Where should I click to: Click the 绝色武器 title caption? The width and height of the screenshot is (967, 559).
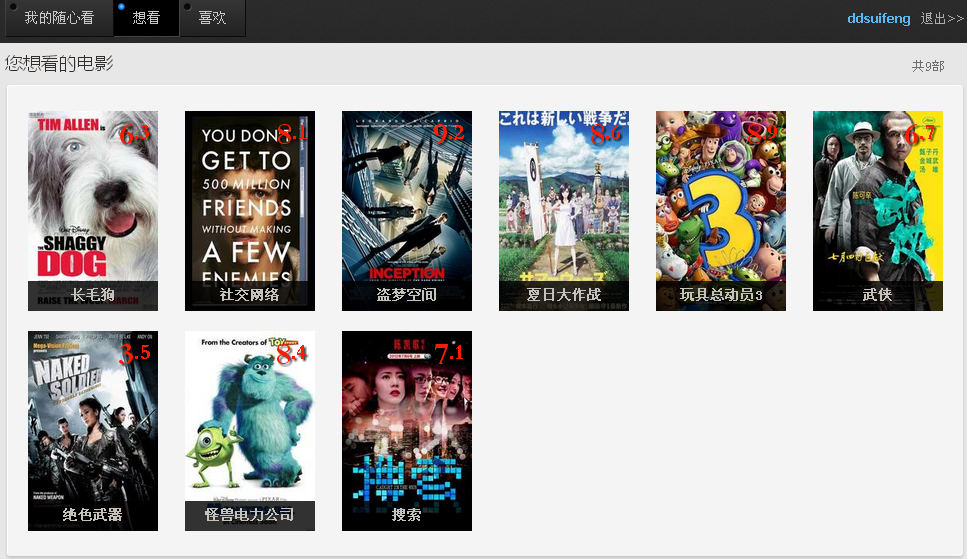pyautogui.click(x=93, y=515)
